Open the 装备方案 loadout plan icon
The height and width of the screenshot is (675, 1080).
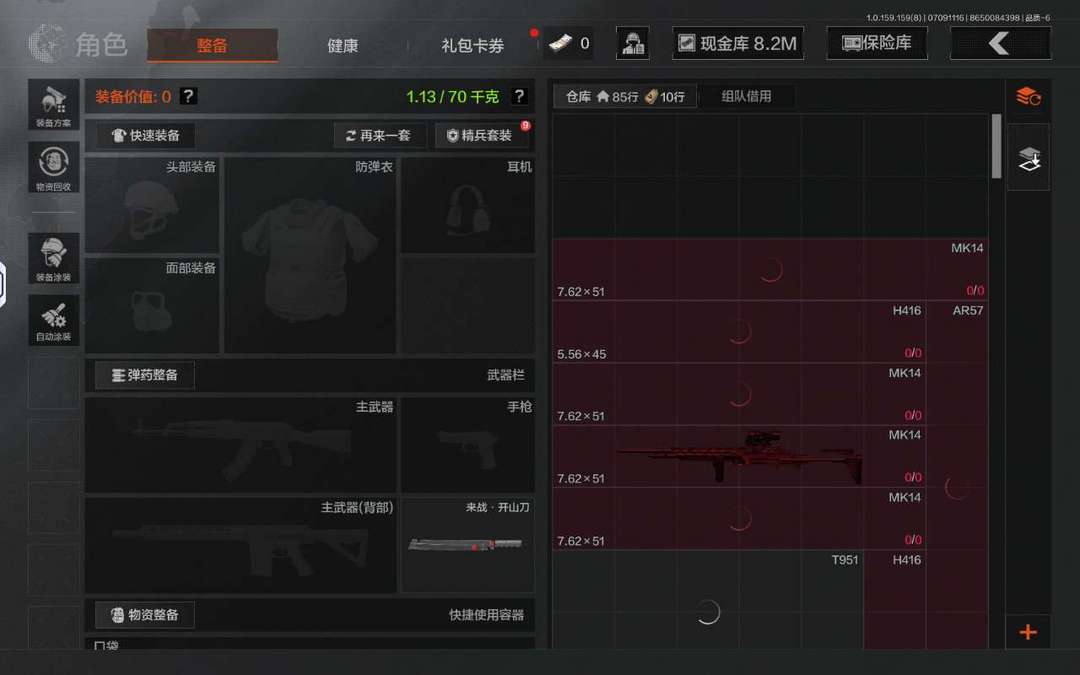coord(54,105)
